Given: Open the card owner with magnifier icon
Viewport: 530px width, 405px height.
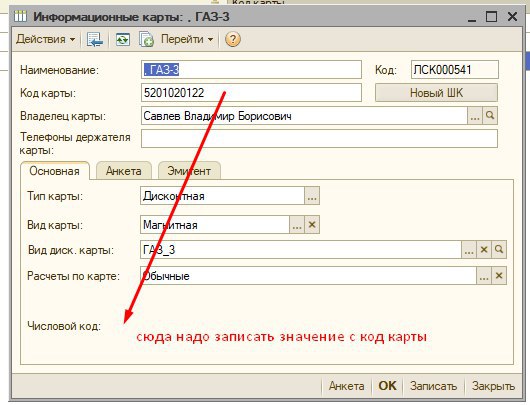Looking at the screenshot, I should pyautogui.click(x=490, y=116).
